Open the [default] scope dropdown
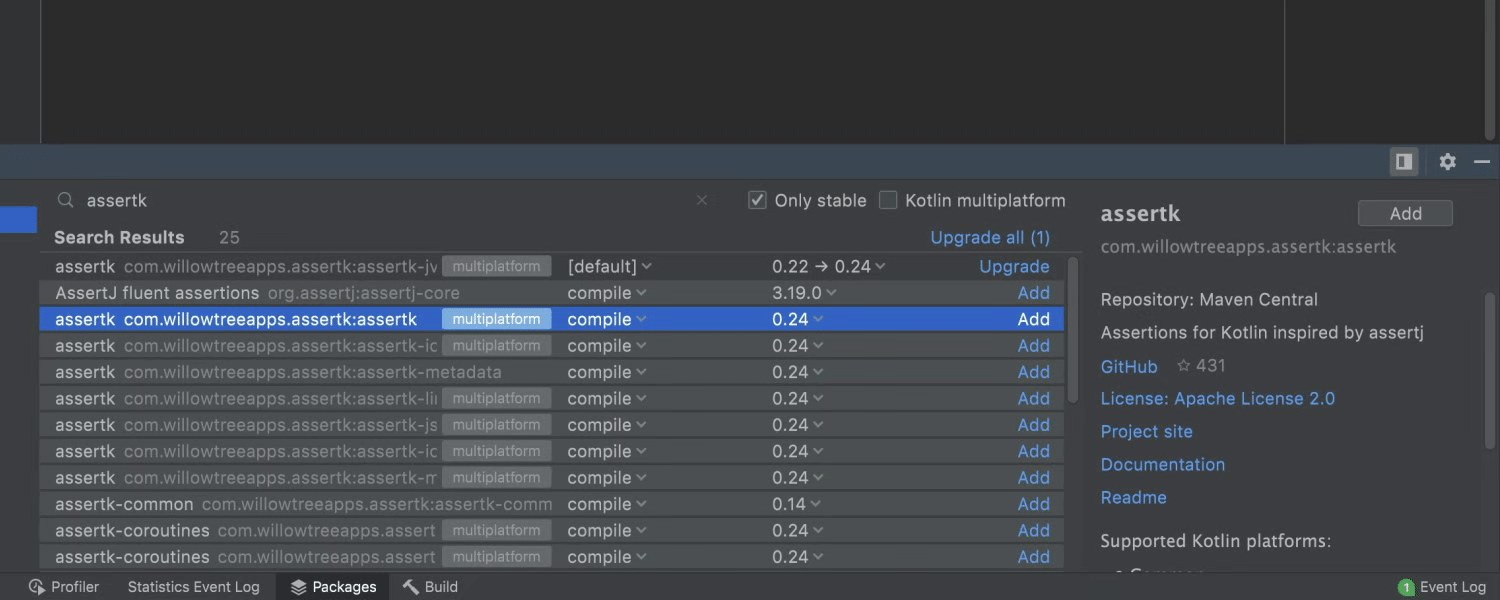The image size is (1500, 600). tap(609, 266)
